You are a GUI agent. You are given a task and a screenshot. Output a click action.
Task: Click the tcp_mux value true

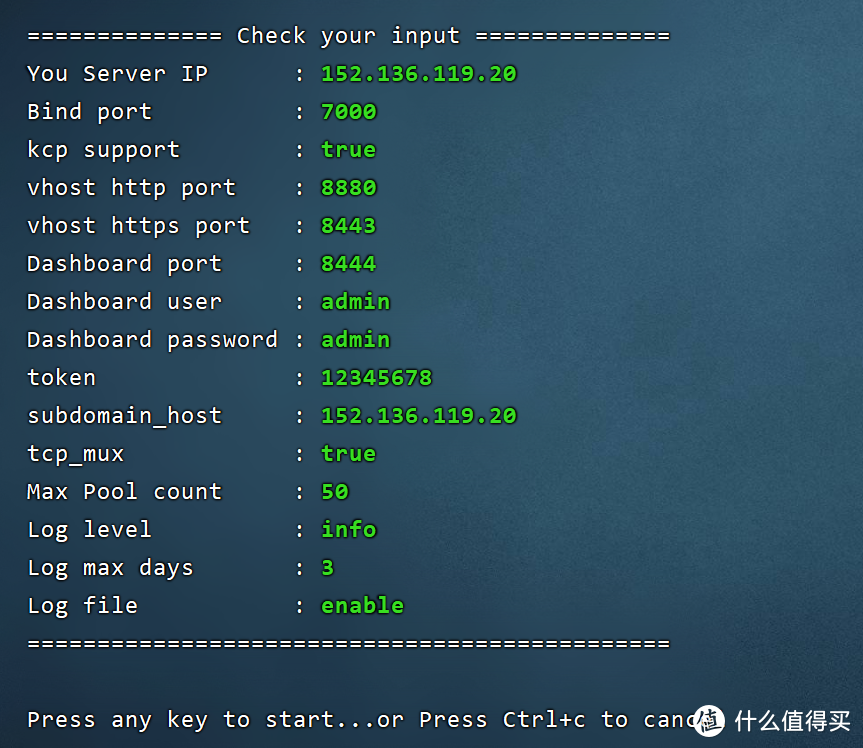tap(348, 454)
